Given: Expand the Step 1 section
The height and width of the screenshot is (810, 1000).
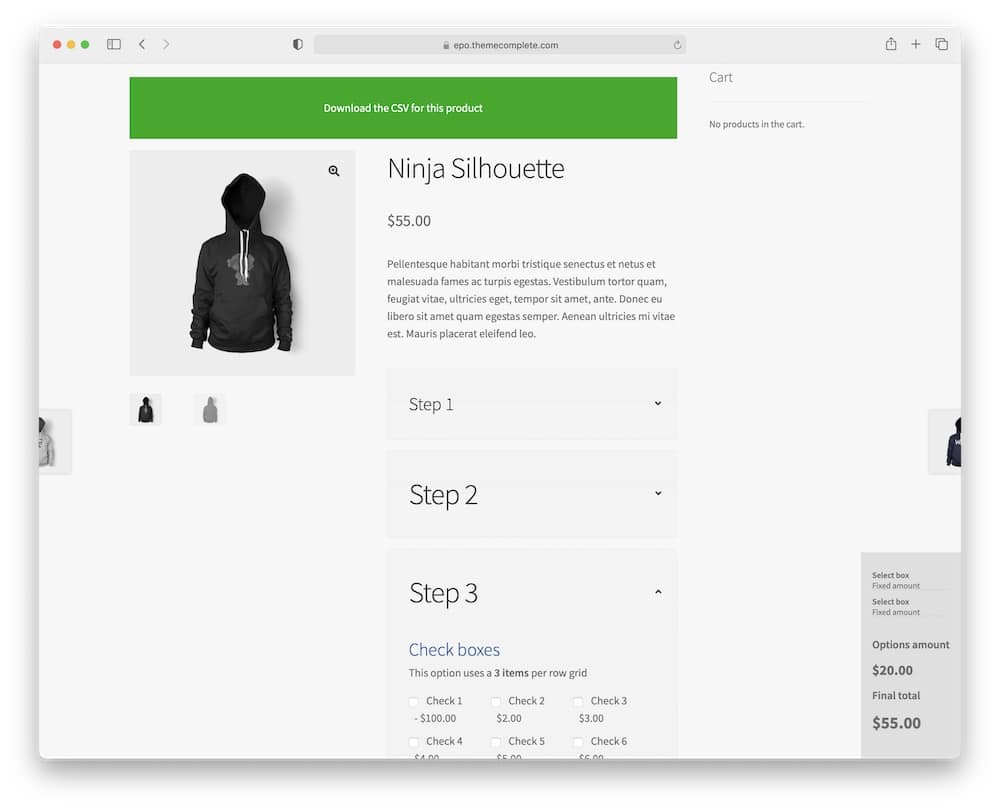Looking at the screenshot, I should click(532, 404).
